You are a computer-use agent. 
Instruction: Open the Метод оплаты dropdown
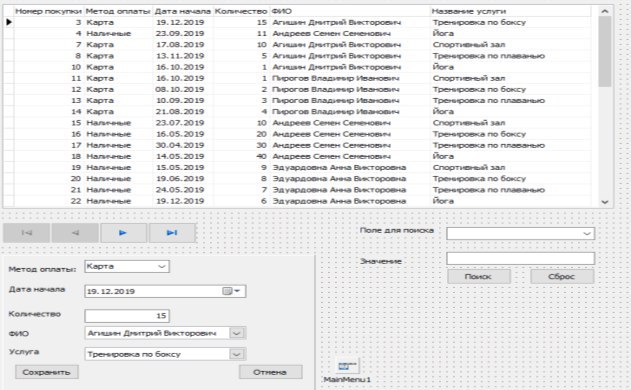point(162,266)
